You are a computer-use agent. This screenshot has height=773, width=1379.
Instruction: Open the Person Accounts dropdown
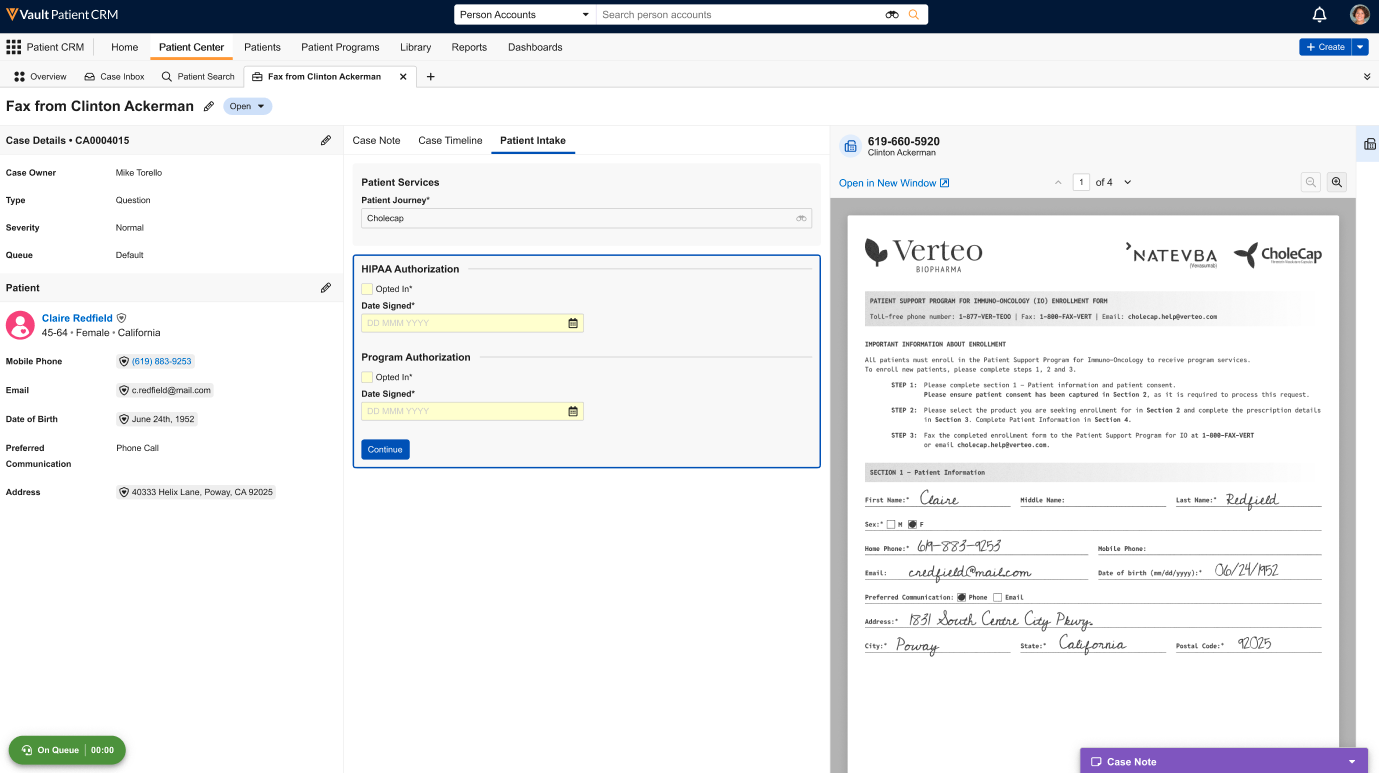click(x=525, y=15)
